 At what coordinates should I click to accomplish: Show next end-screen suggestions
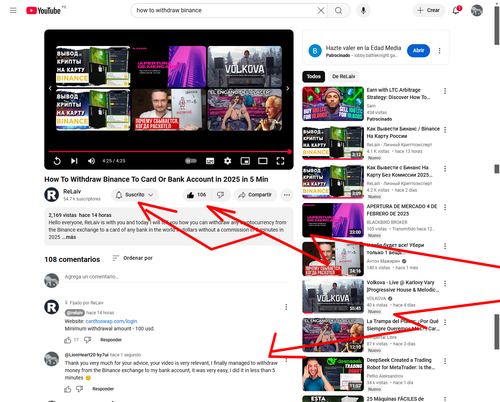click(287, 88)
